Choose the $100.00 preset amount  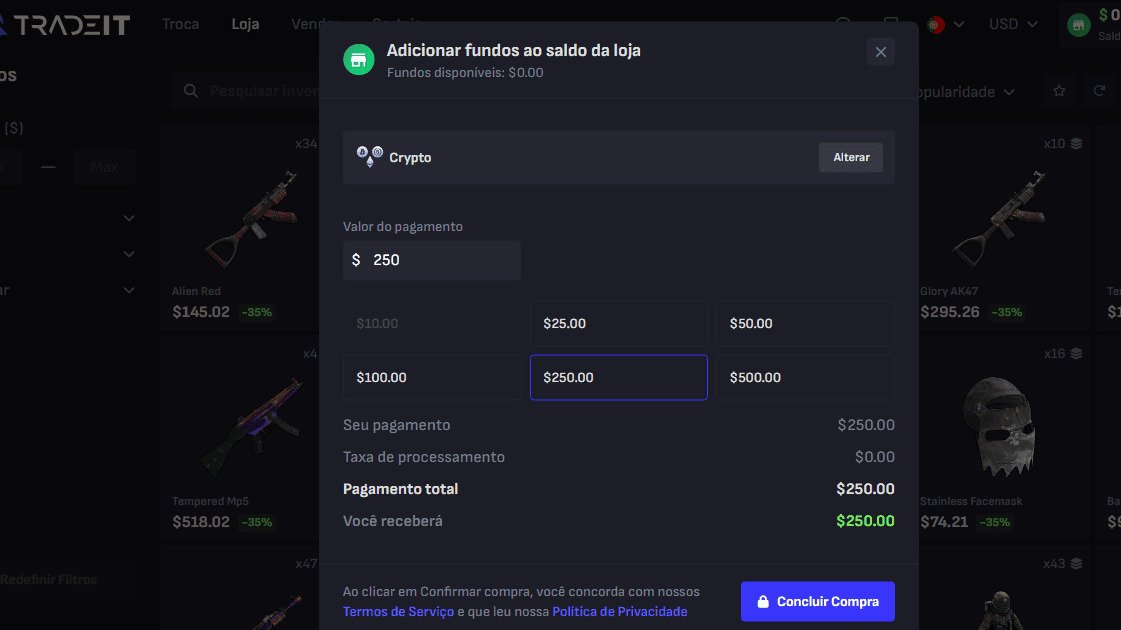tap(431, 377)
